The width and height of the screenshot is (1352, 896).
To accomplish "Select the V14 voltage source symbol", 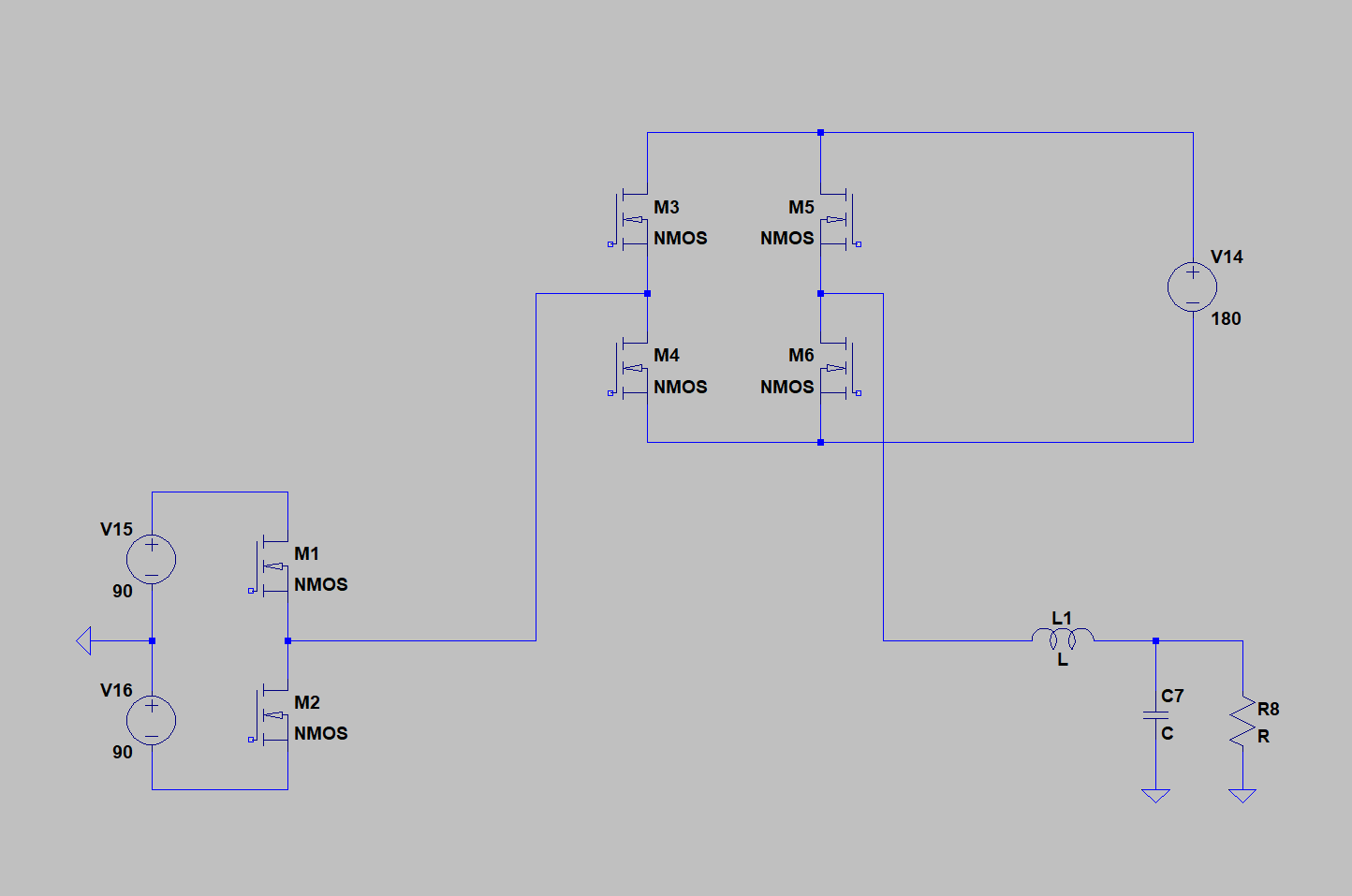I will tap(1192, 286).
